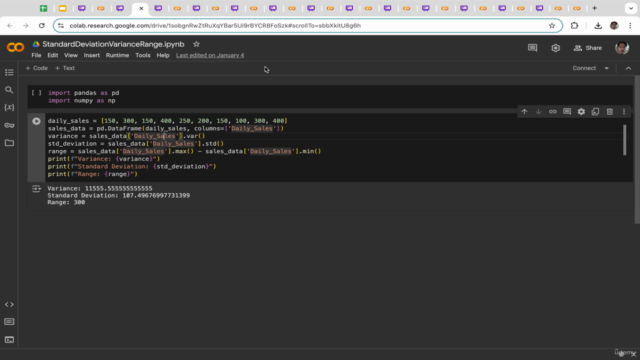Open the Connect dropdown arrow
Image resolution: width=640 pixels, height=360 pixels.
pos(607,68)
